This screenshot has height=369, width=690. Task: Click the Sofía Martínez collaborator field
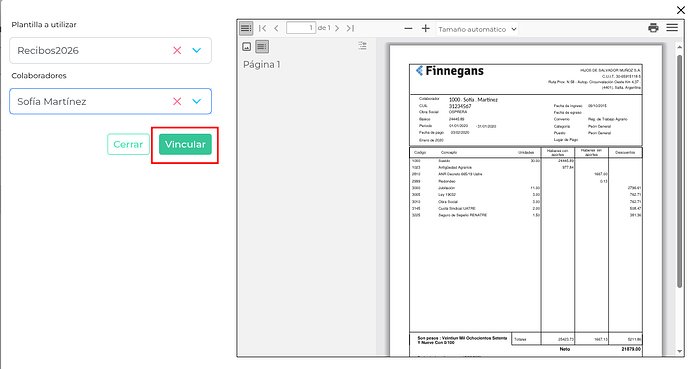pos(110,101)
